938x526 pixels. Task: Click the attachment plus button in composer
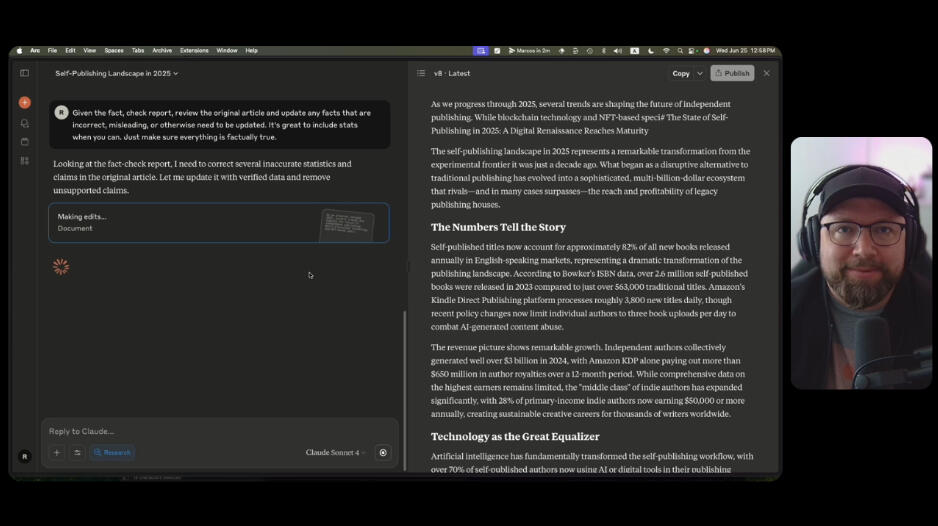57,452
